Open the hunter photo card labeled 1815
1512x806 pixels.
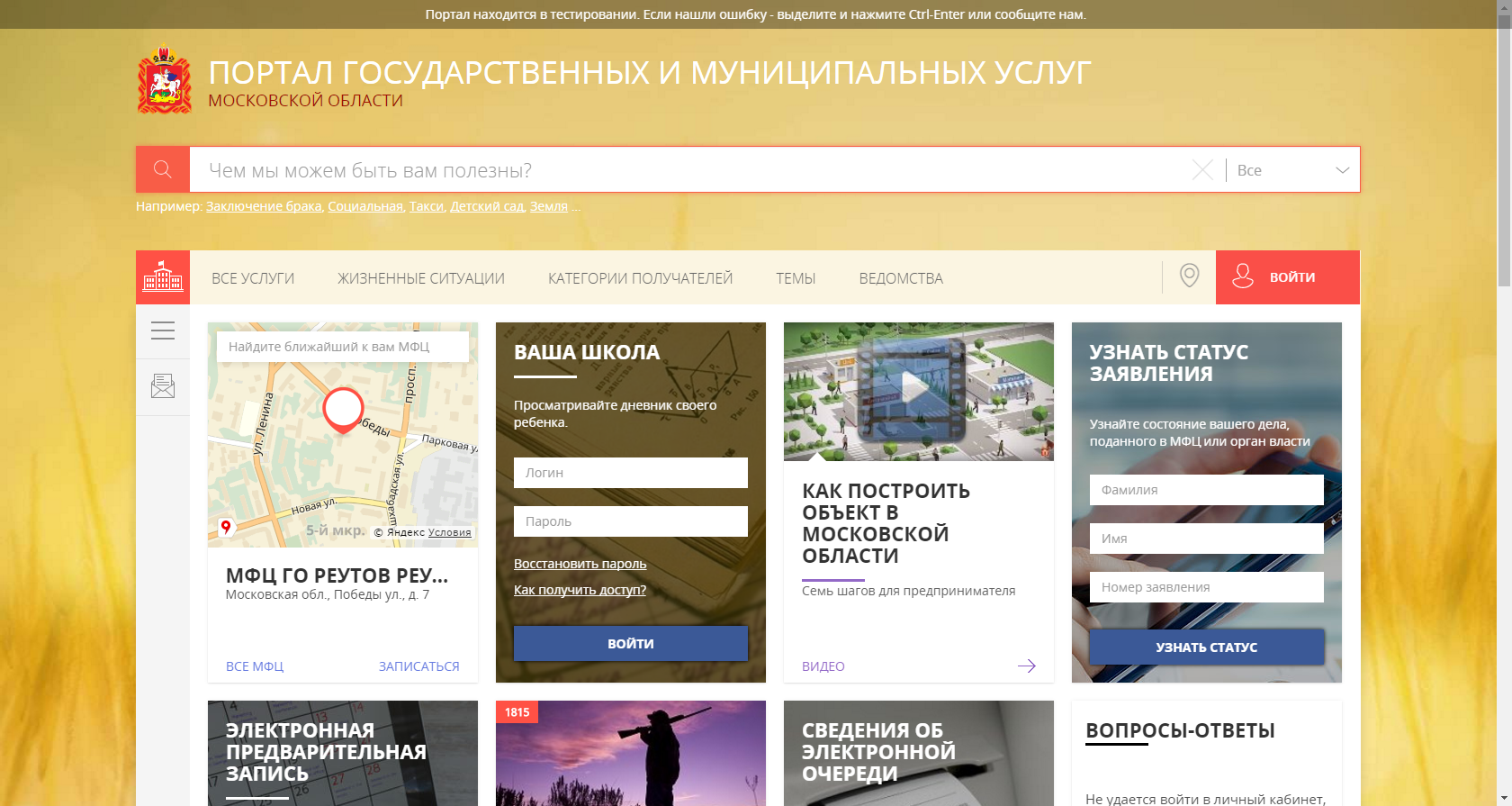click(631, 753)
